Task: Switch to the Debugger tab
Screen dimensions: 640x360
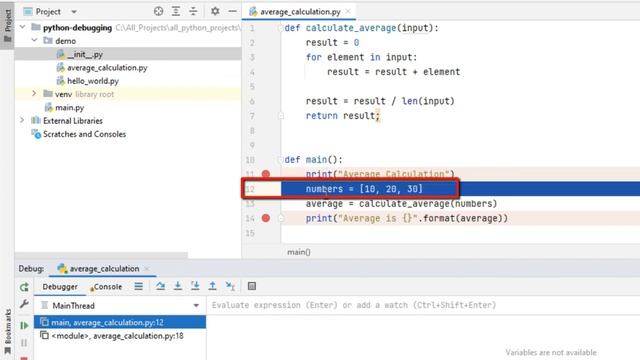Action: coord(60,287)
